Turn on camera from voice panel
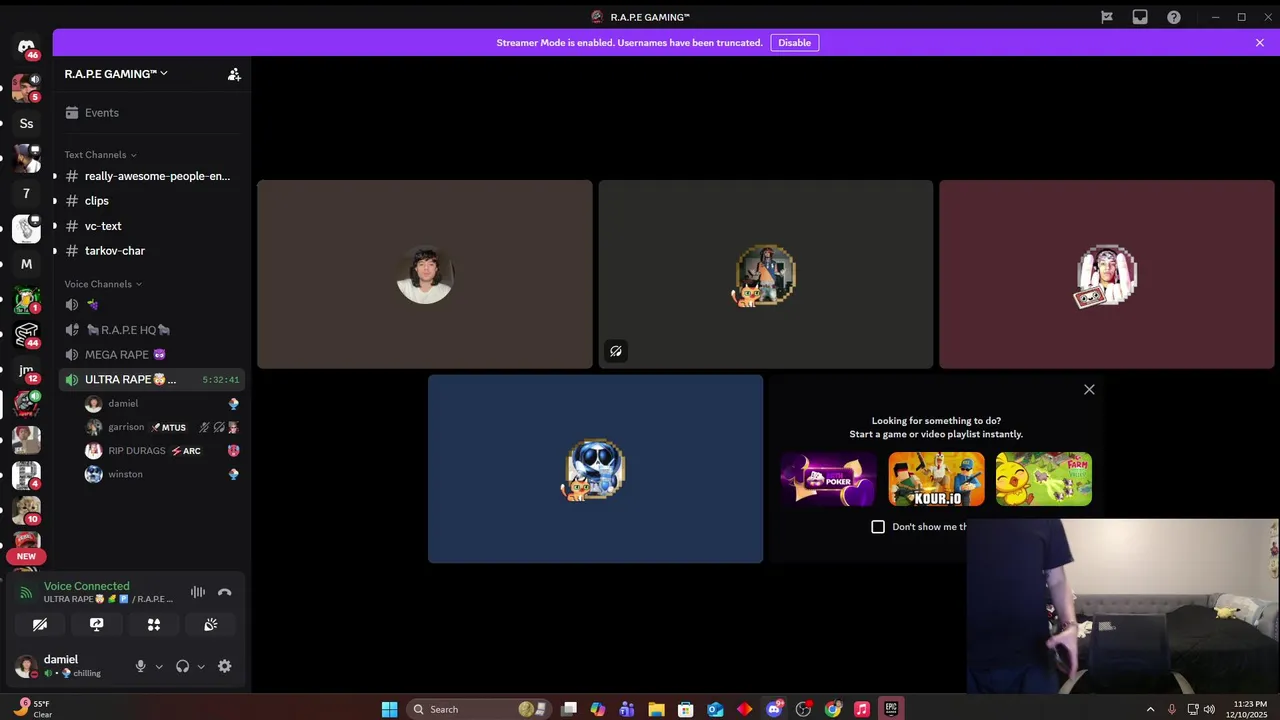The width and height of the screenshot is (1280, 720). click(x=40, y=624)
